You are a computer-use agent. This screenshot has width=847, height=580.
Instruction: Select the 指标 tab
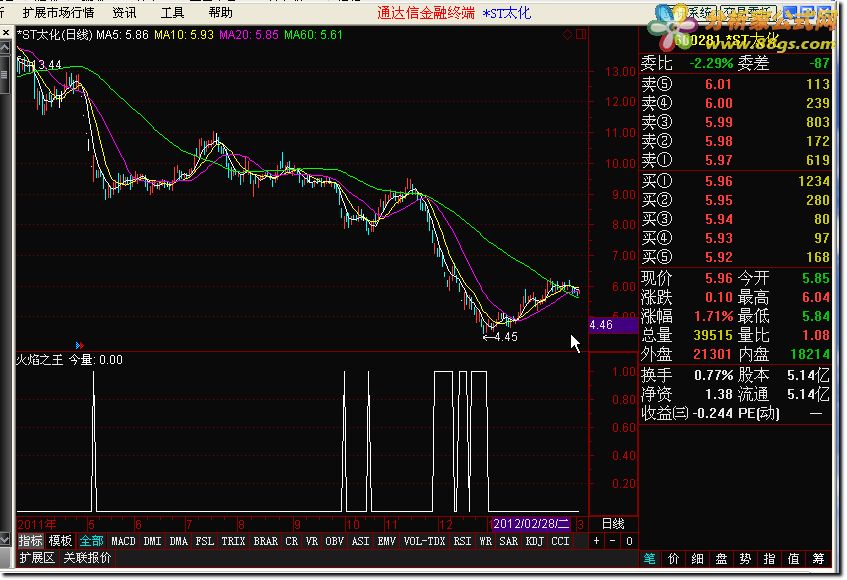(x=30, y=541)
